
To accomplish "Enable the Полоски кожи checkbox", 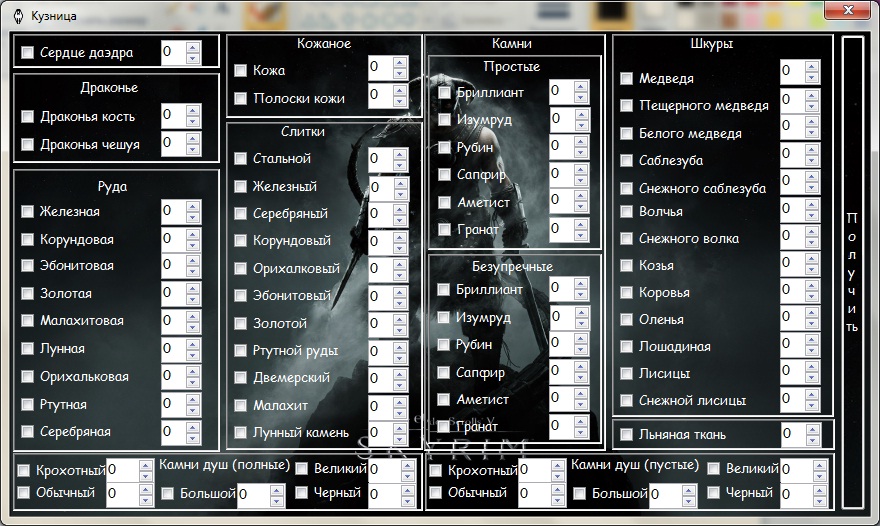I will pos(240,98).
